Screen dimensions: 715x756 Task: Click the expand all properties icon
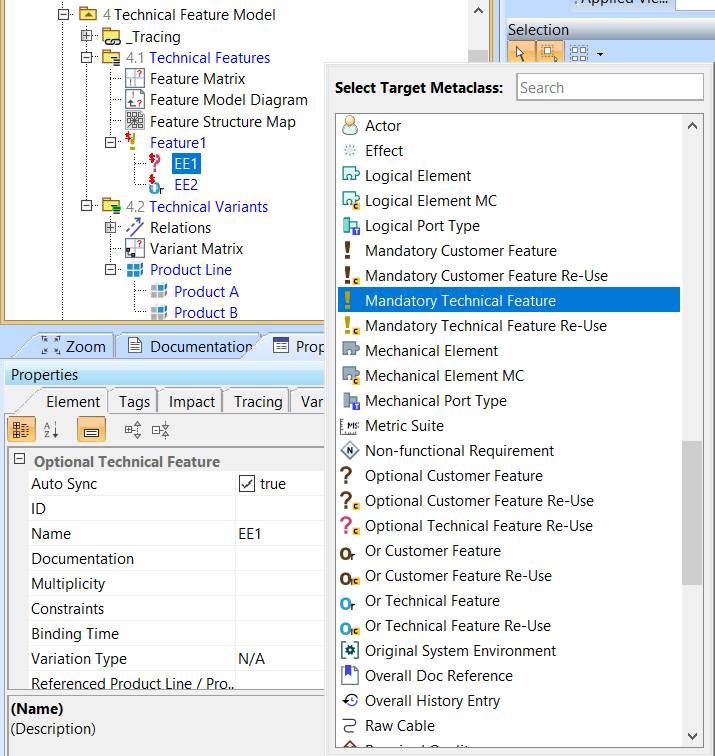coord(133,430)
